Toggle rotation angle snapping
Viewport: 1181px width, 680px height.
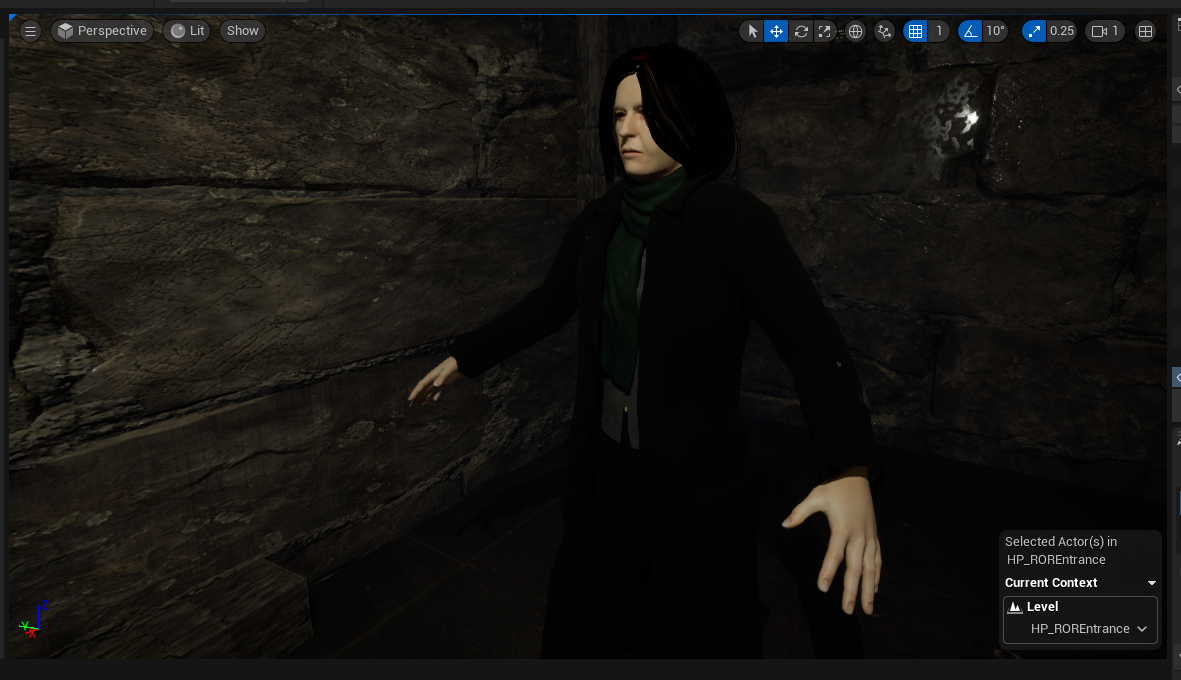point(970,31)
